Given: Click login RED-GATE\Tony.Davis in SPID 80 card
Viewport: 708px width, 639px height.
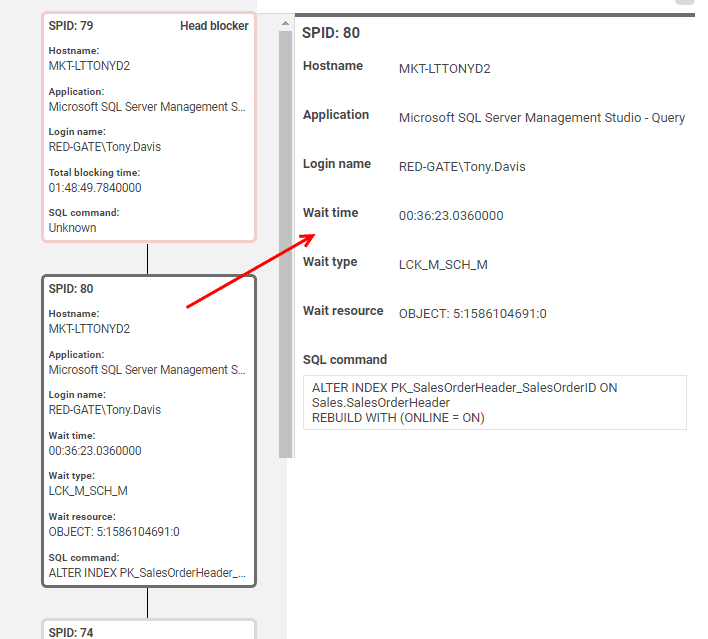Looking at the screenshot, I should pos(104,410).
